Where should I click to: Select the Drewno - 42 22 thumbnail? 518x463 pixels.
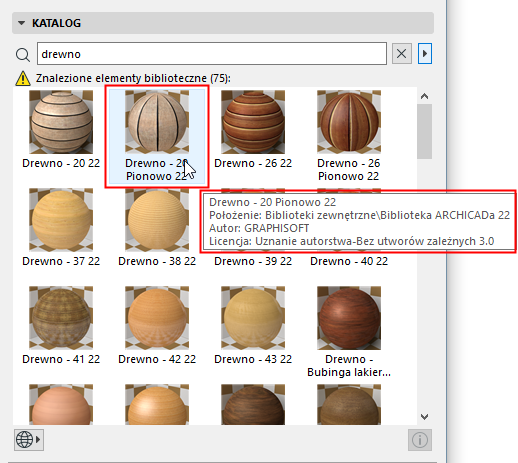pos(157,318)
